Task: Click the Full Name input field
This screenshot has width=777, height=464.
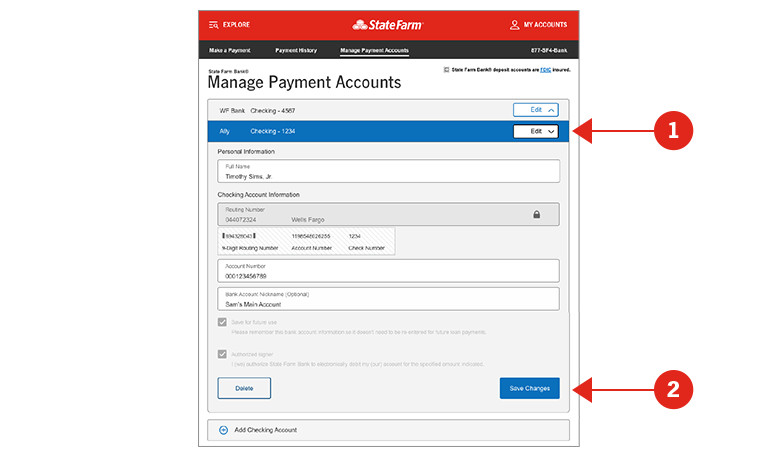Action: pos(388,171)
